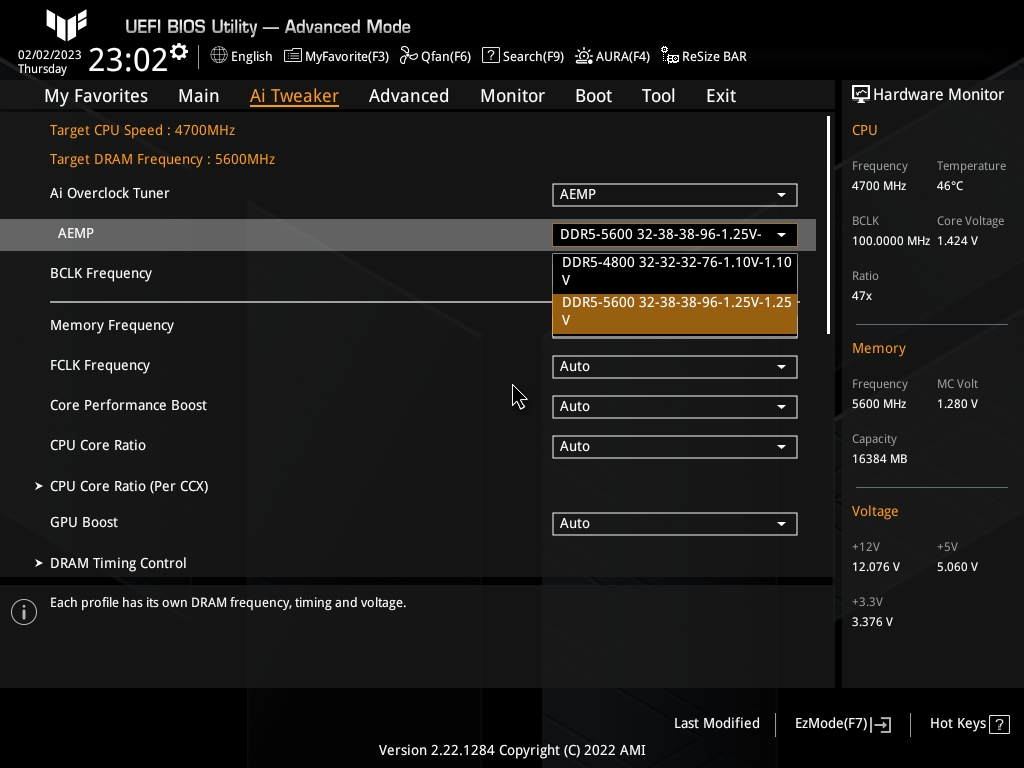The width and height of the screenshot is (1024, 768).
Task: Switch to My Favorites tab
Action: 96,96
